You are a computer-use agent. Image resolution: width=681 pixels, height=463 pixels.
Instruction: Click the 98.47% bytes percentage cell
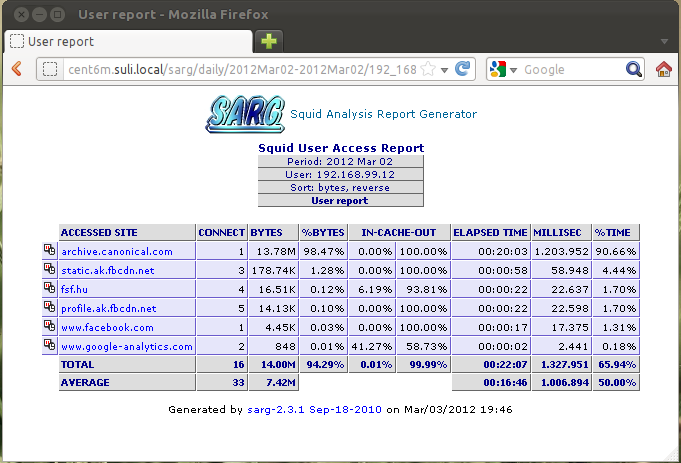coord(323,251)
